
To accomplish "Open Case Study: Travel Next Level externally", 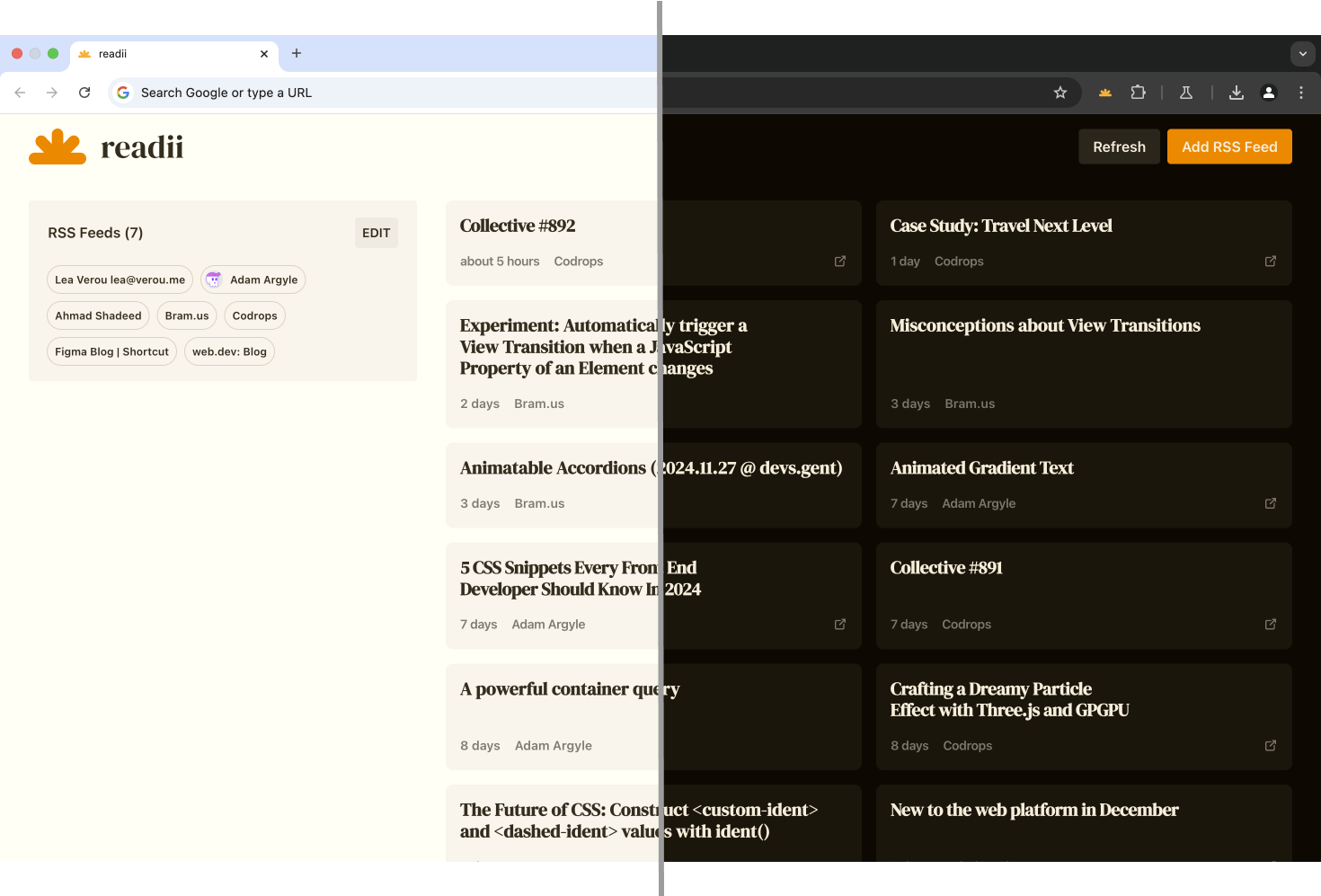I will coord(1270,261).
